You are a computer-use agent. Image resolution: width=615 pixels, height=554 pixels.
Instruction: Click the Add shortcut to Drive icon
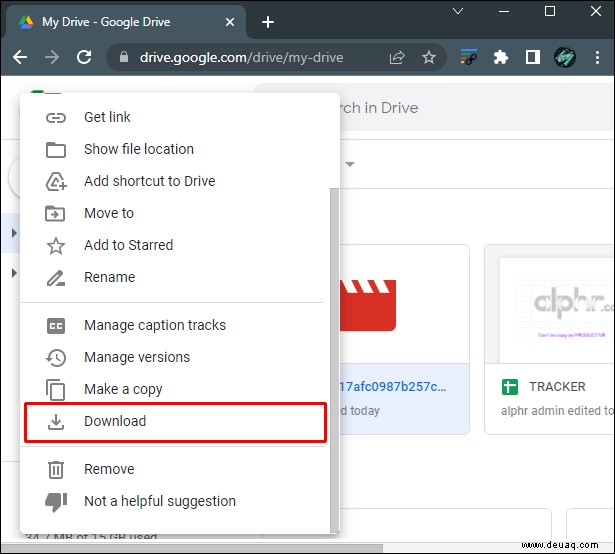[x=56, y=181]
